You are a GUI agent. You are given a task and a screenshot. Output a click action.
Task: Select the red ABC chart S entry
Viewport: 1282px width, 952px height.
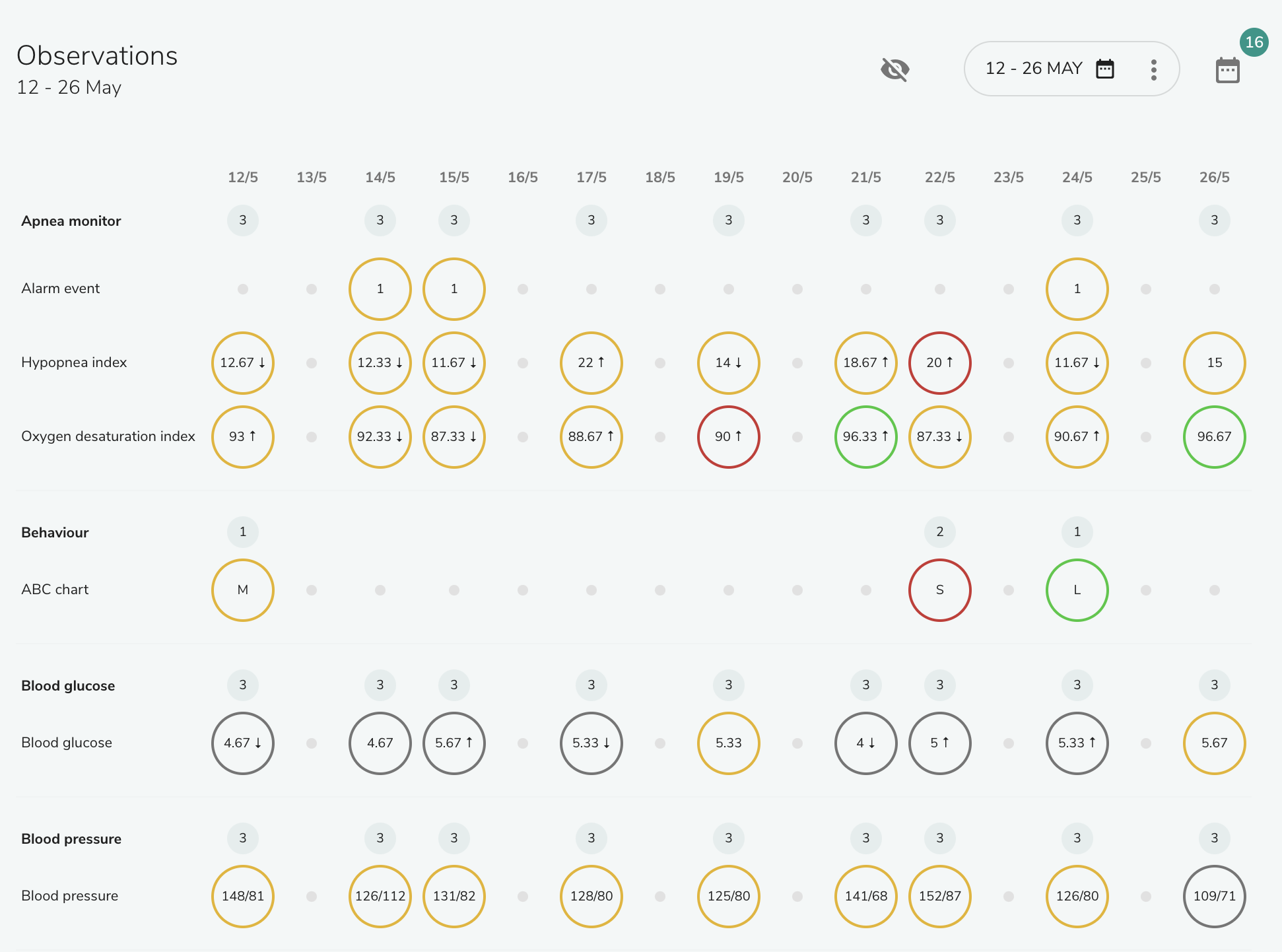coord(940,590)
